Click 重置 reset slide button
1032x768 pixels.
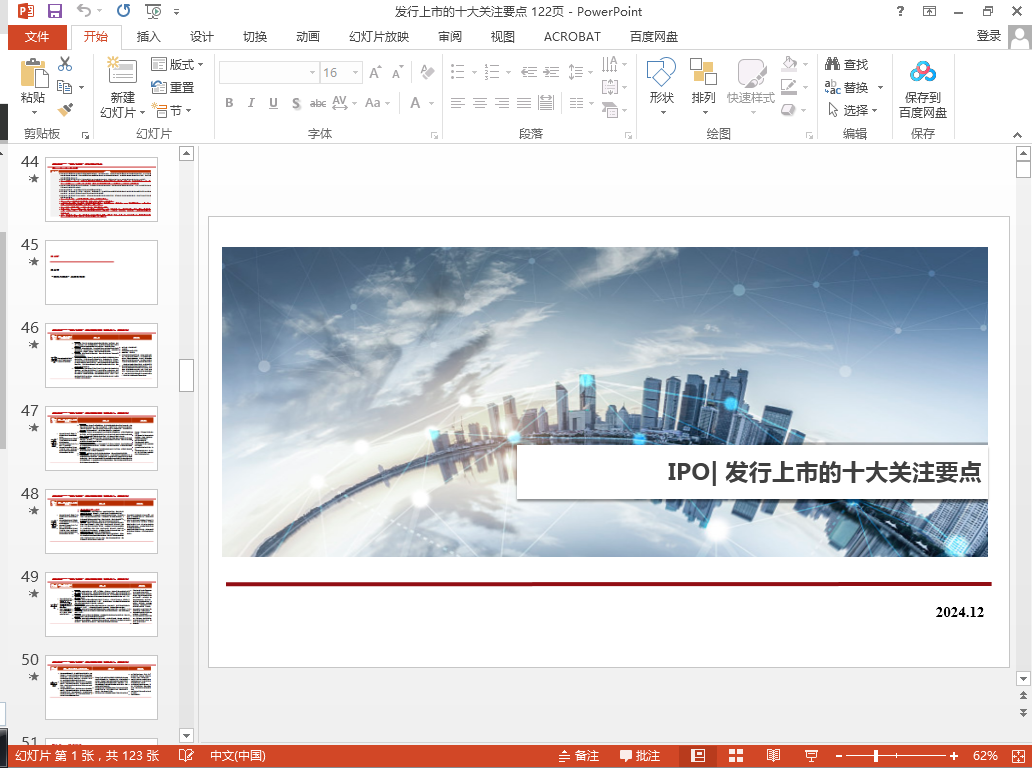coord(172,87)
